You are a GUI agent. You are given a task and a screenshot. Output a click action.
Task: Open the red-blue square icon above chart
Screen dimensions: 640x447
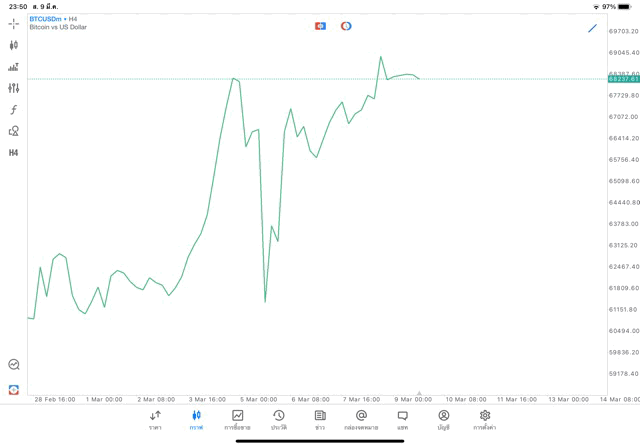pyautogui.click(x=320, y=26)
